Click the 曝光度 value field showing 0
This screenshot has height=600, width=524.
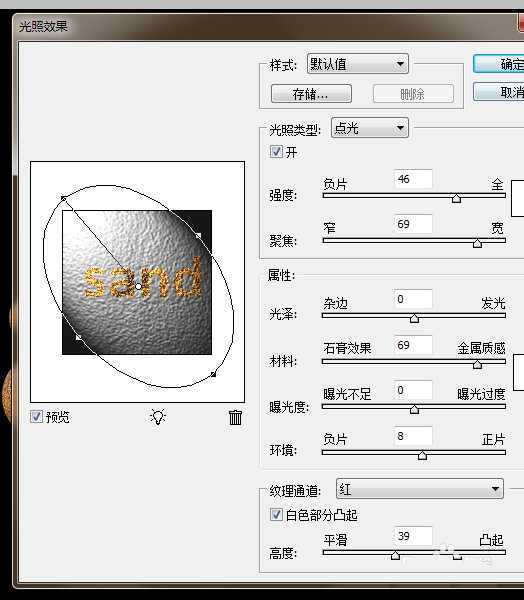tap(413, 390)
